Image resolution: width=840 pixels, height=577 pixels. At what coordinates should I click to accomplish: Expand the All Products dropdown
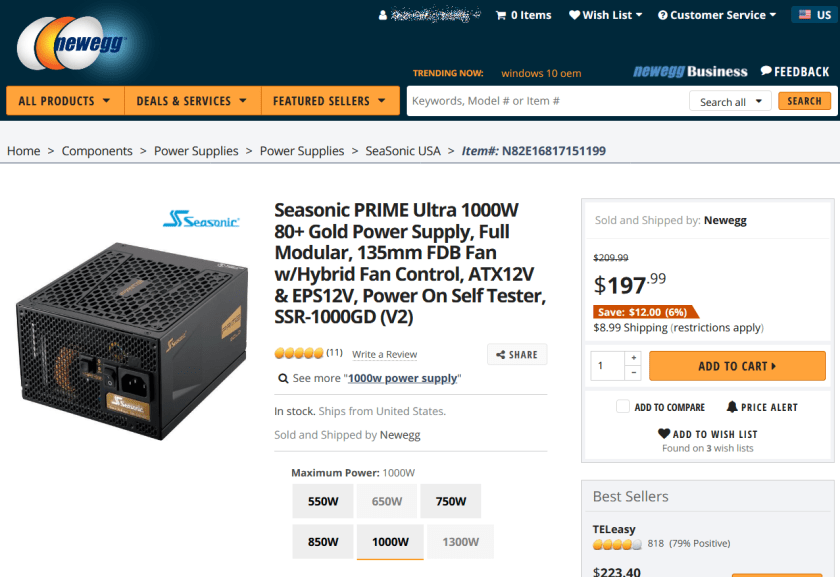tap(65, 101)
